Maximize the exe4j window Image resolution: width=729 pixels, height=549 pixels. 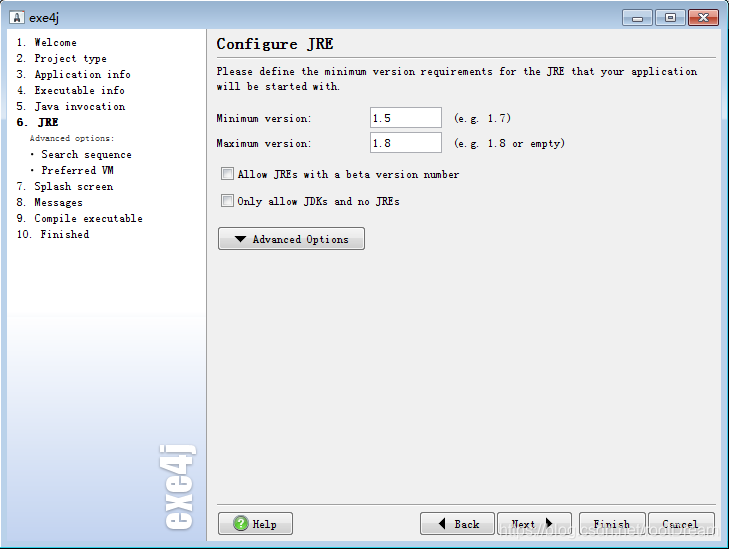670,18
